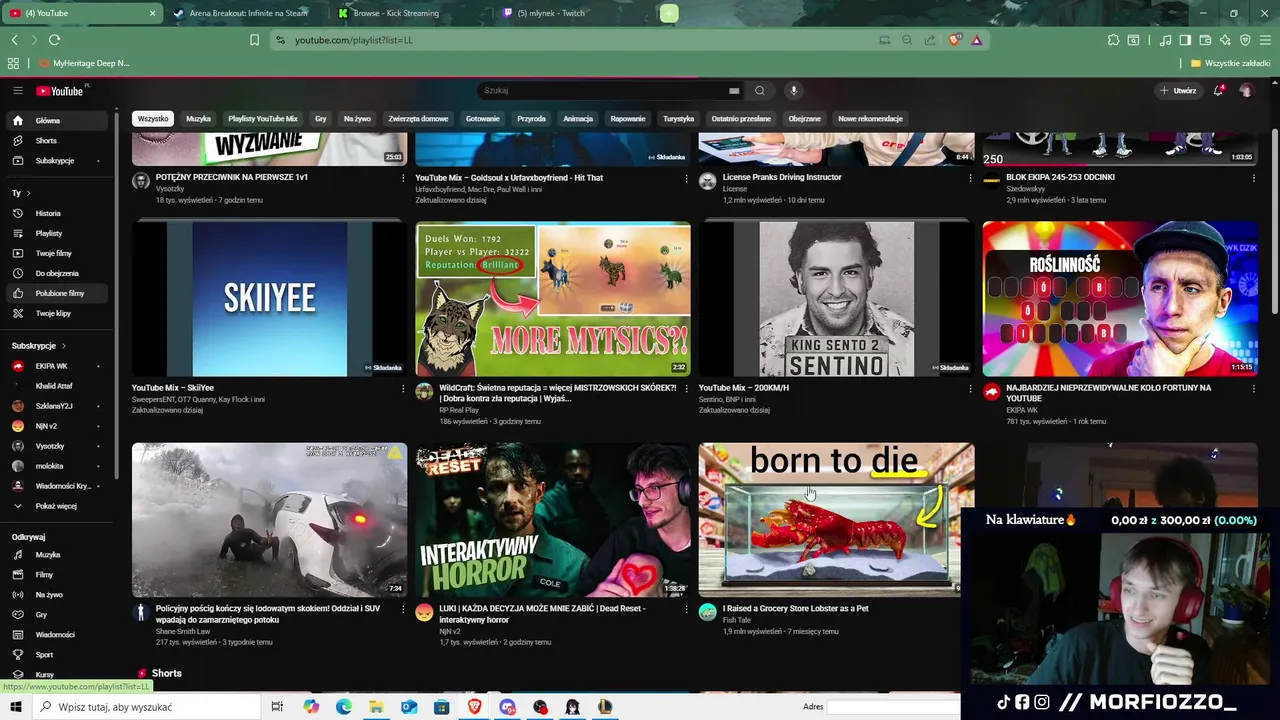Open YouTube notifications bell

click(1218, 91)
